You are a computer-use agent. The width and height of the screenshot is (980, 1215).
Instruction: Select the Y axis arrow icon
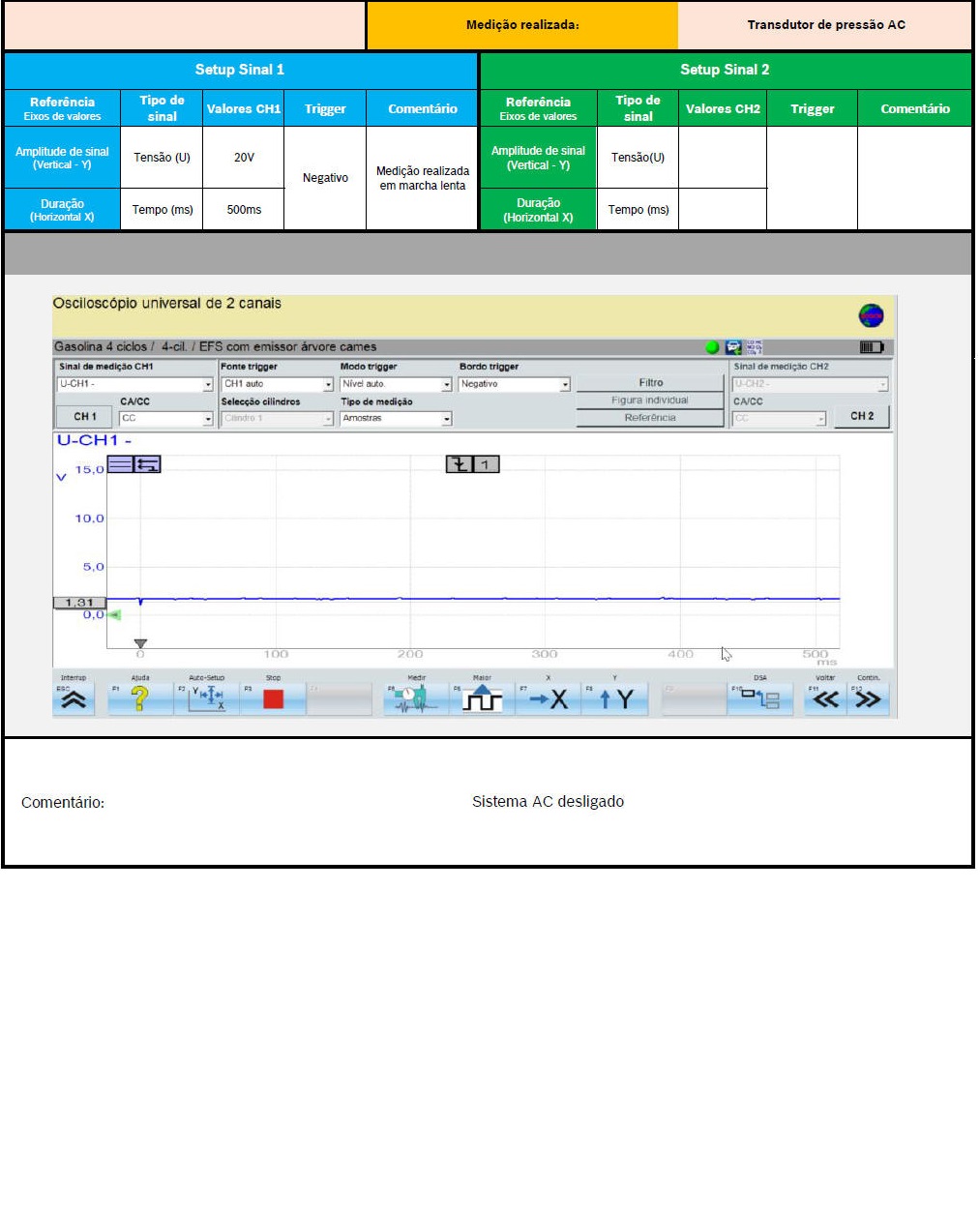point(614,699)
